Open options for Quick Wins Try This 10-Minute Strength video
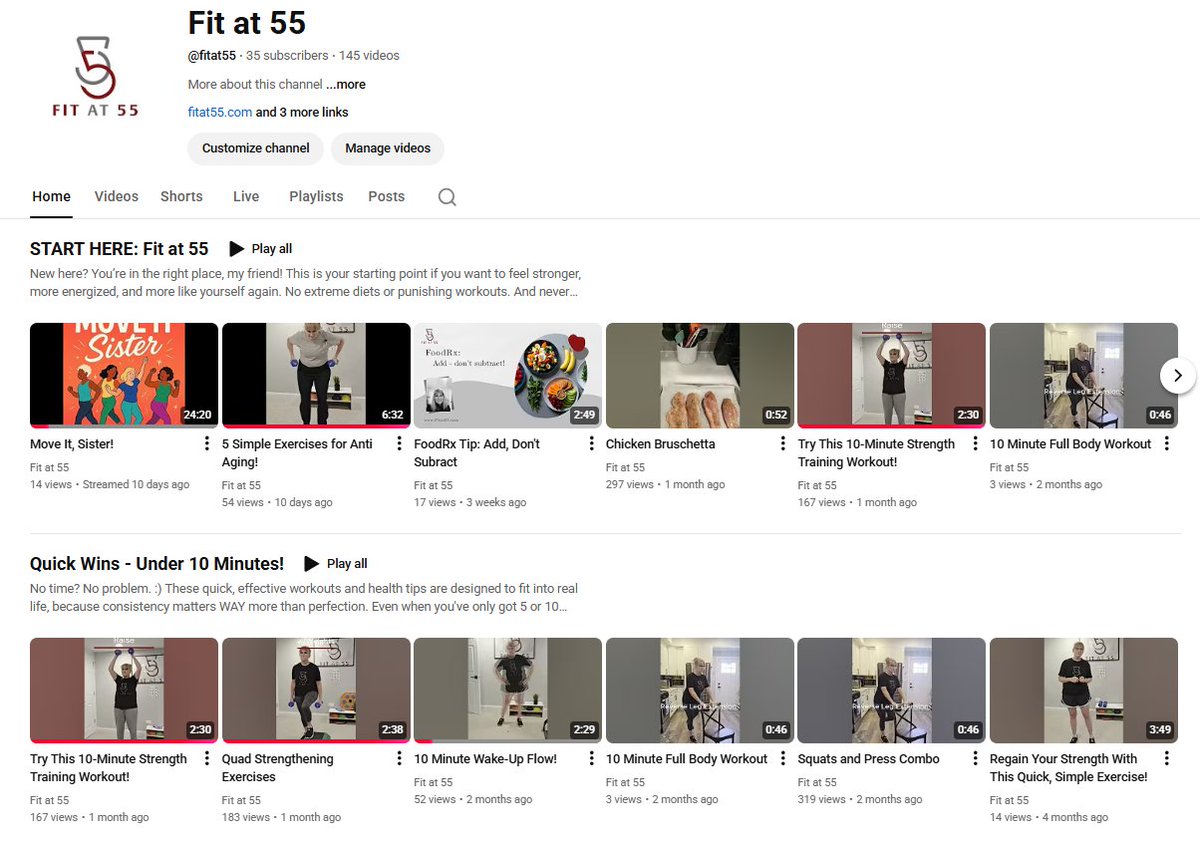 [x=207, y=759]
